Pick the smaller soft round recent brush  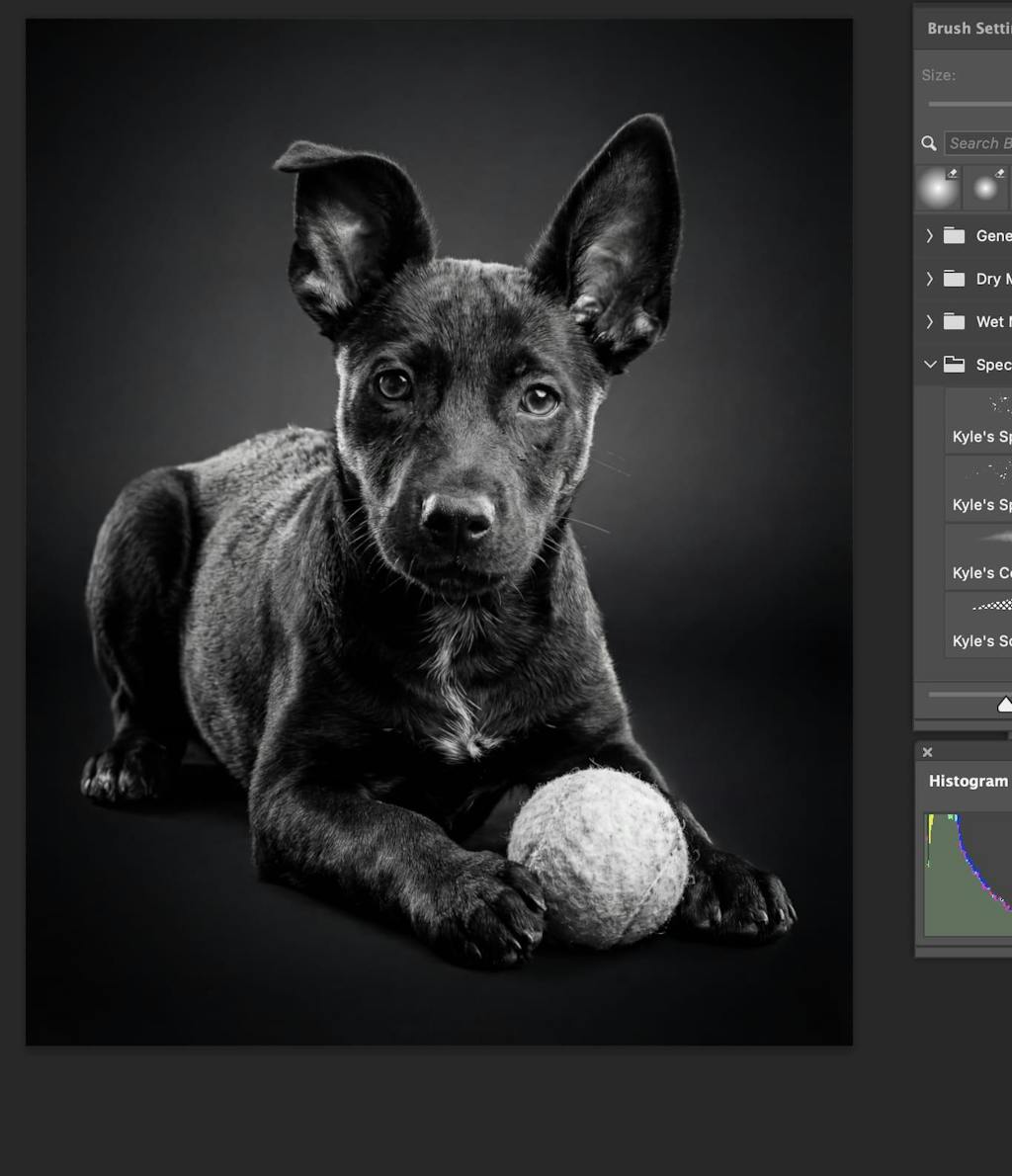point(985,188)
